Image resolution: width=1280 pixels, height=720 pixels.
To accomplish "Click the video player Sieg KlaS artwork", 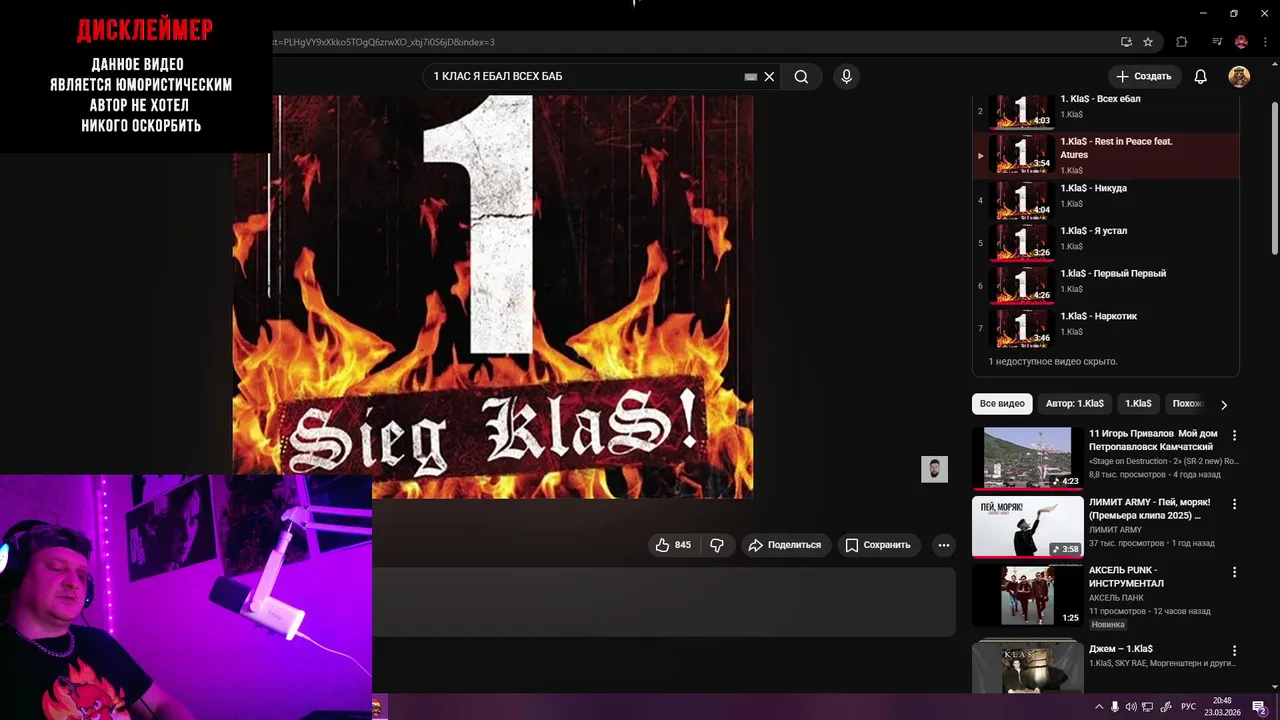I will pyautogui.click(x=493, y=296).
